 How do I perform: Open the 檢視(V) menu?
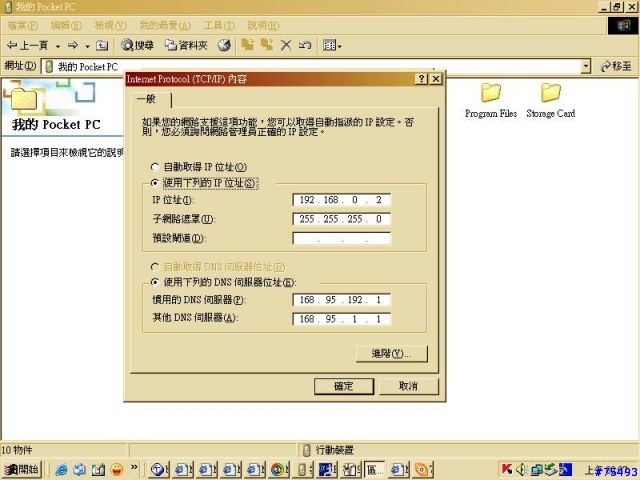pyautogui.click(x=110, y=26)
